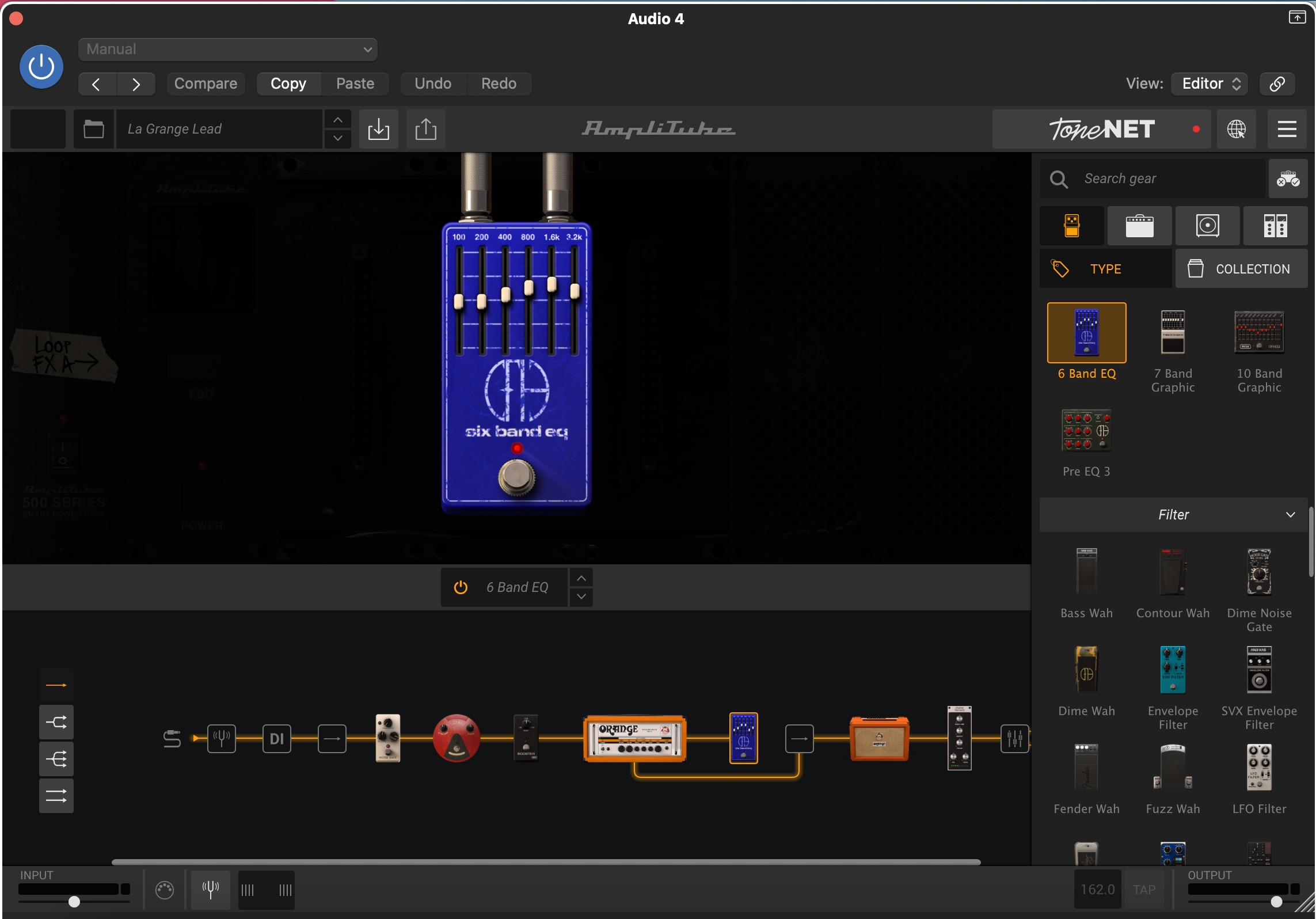Select the Fender Wah pedal
The width and height of the screenshot is (1316, 919).
click(x=1087, y=767)
